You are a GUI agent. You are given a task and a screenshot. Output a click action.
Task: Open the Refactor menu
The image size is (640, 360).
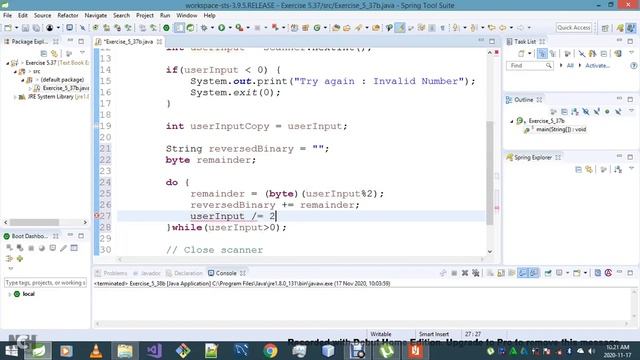point(68,16)
